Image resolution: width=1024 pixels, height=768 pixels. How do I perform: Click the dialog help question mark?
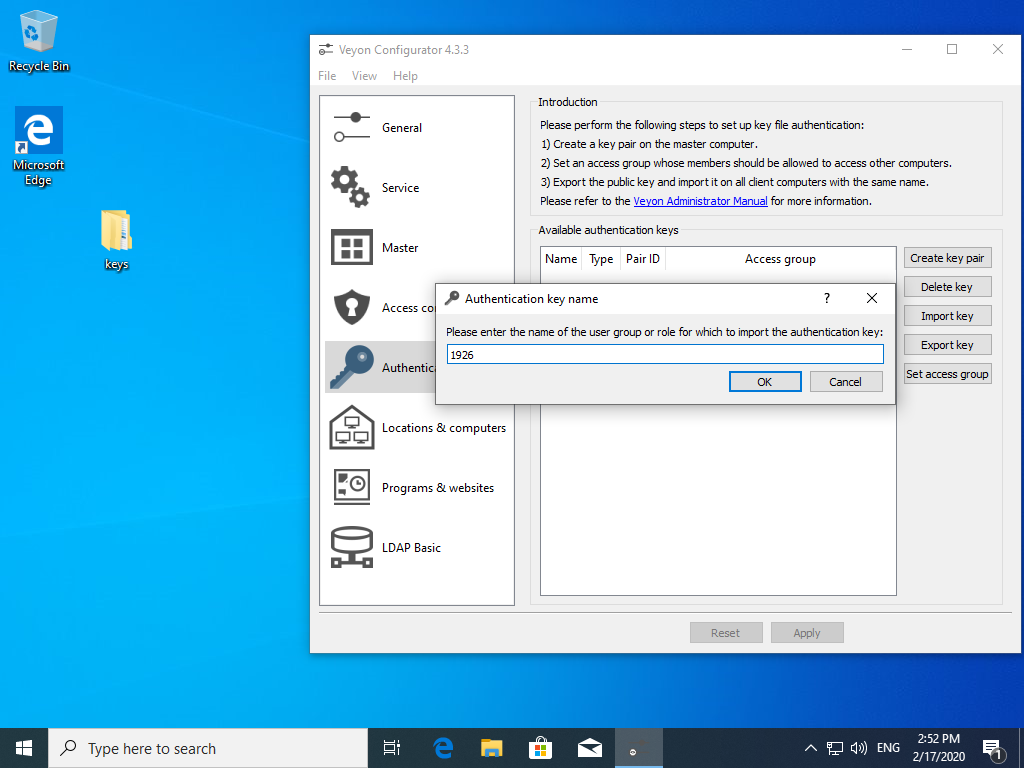(827, 298)
